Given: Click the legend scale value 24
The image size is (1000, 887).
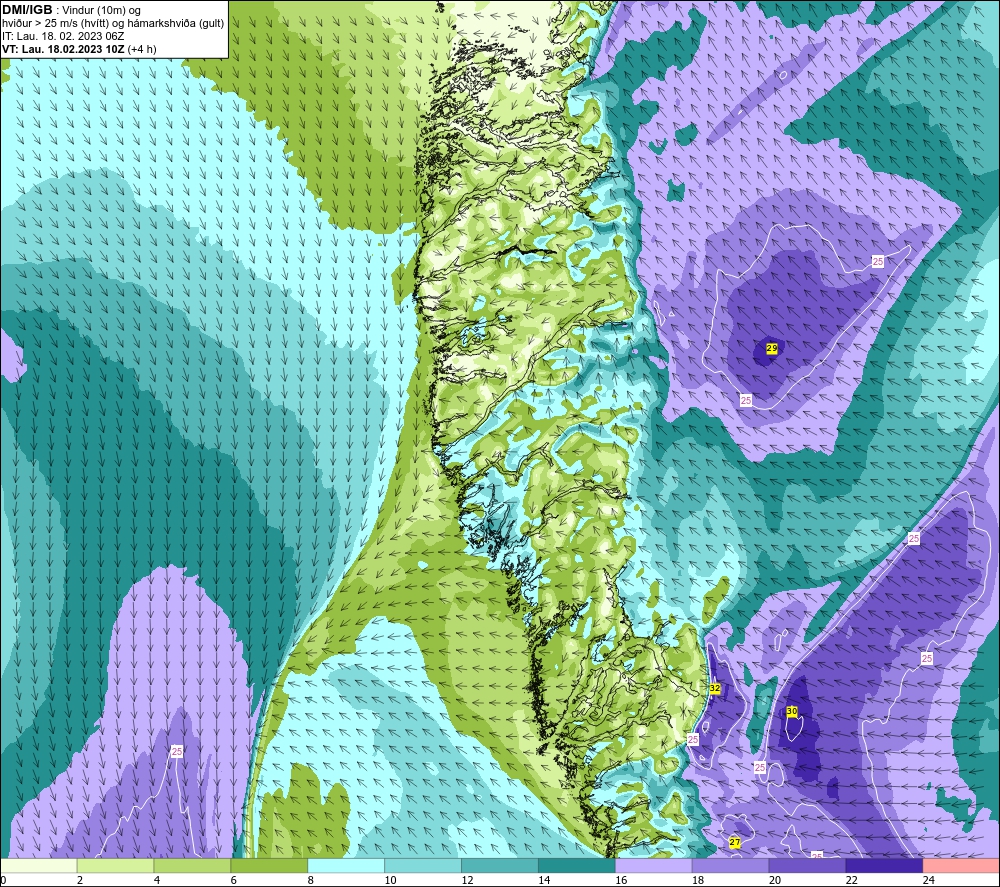Looking at the screenshot, I should [x=929, y=880].
